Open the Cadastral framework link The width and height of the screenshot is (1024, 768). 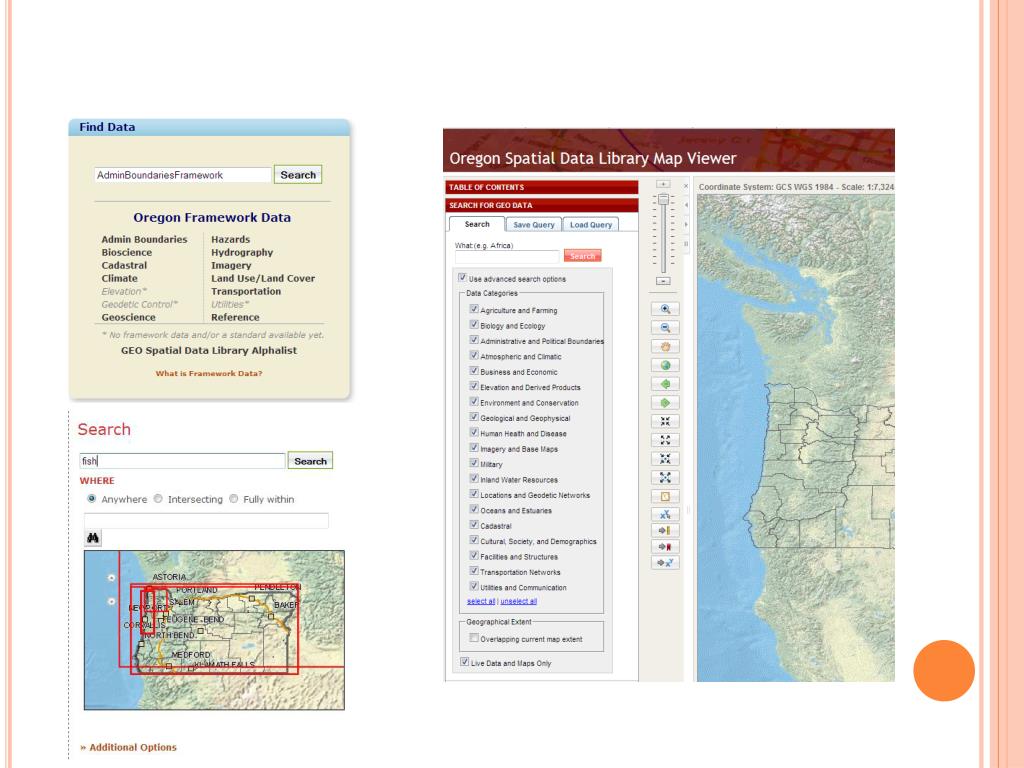click(124, 266)
